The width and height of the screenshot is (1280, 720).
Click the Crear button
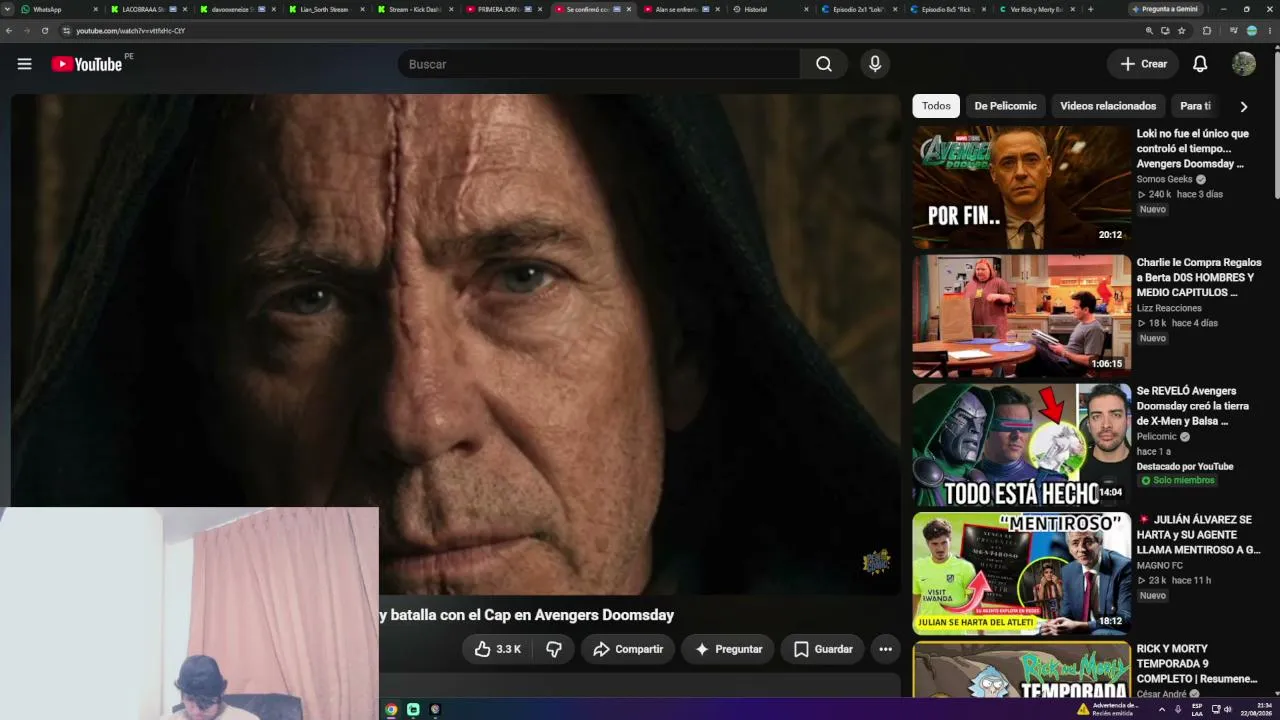point(1143,64)
